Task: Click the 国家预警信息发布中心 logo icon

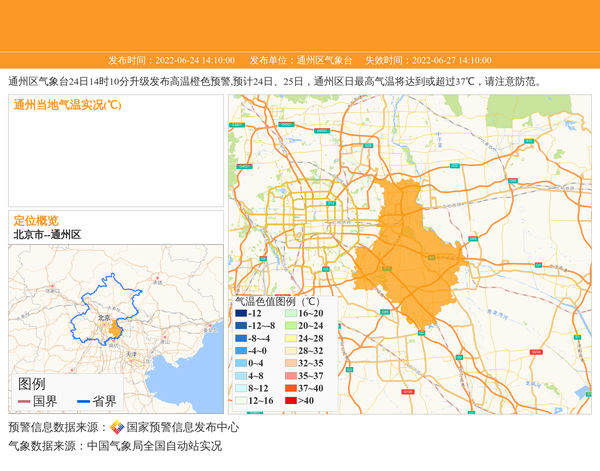Action: point(116,427)
